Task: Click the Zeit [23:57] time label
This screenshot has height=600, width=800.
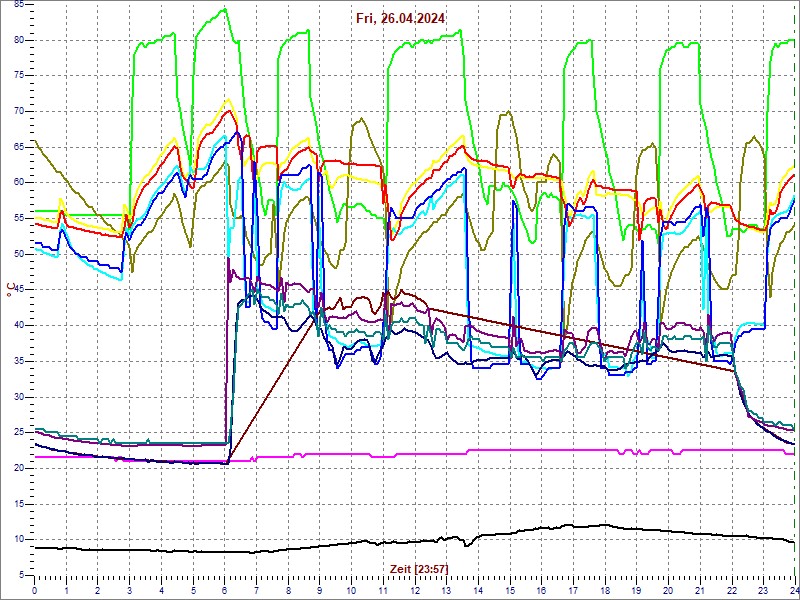Action: [x=419, y=569]
